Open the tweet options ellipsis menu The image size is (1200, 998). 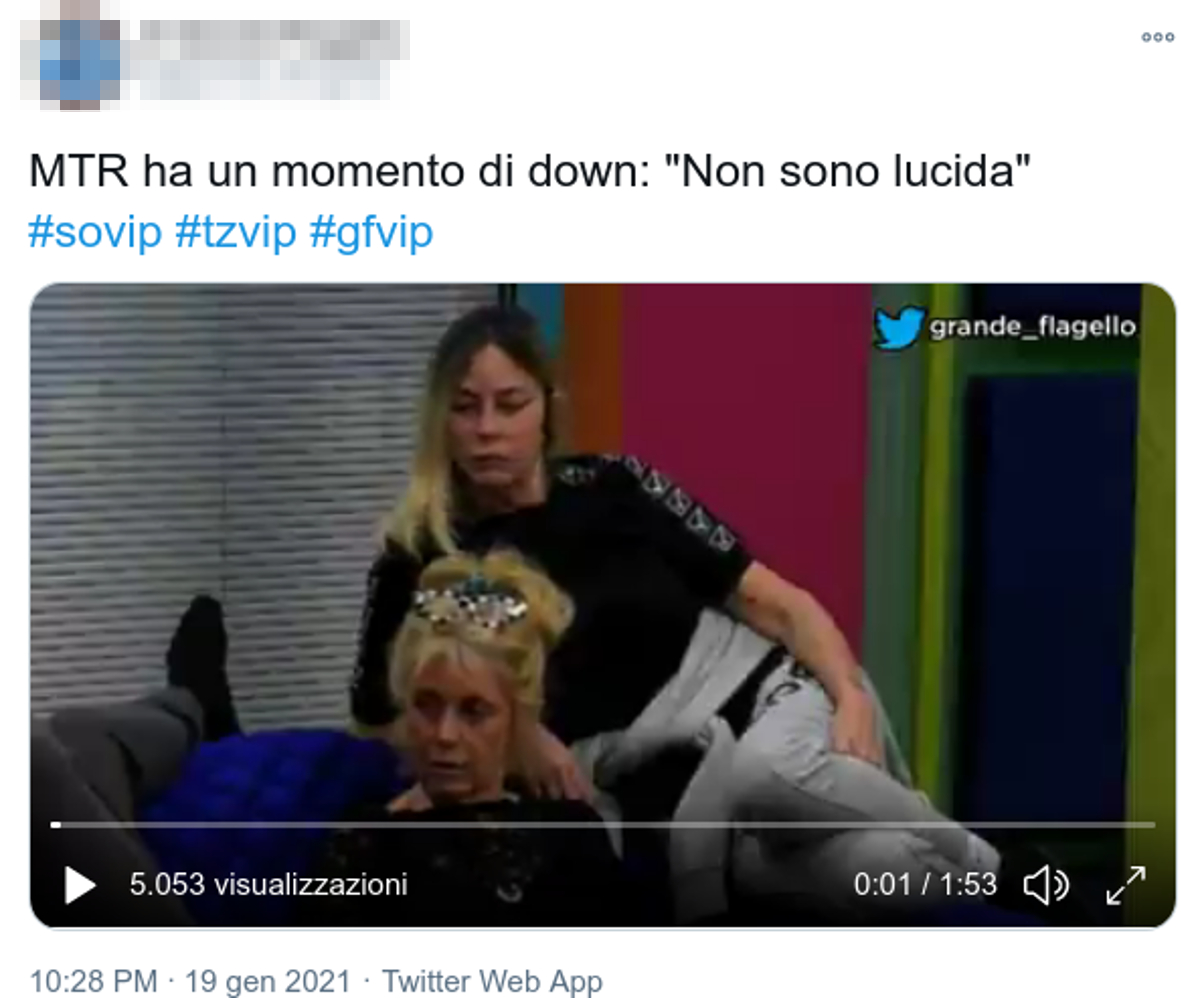(1157, 37)
